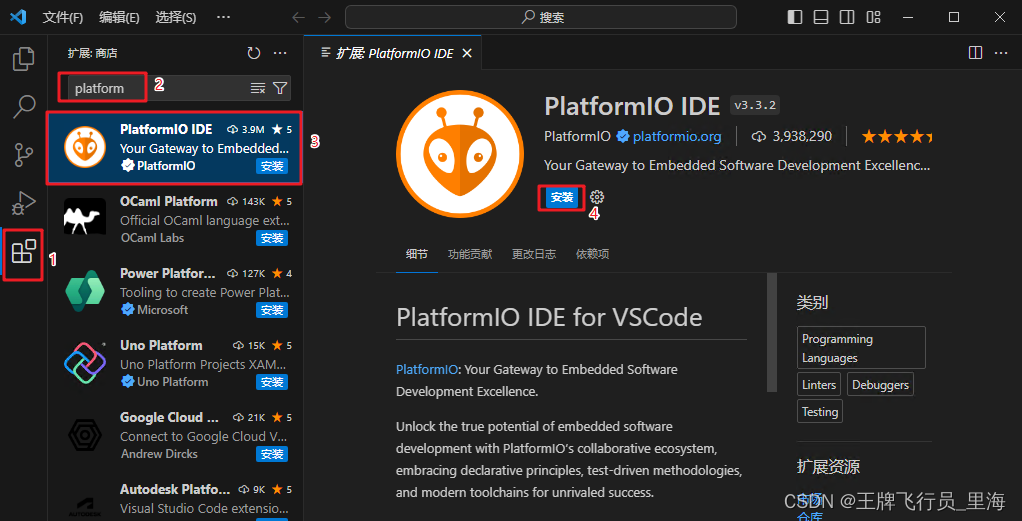Toggle the bottom panel layout
This screenshot has height=521, width=1022.
tap(821, 18)
